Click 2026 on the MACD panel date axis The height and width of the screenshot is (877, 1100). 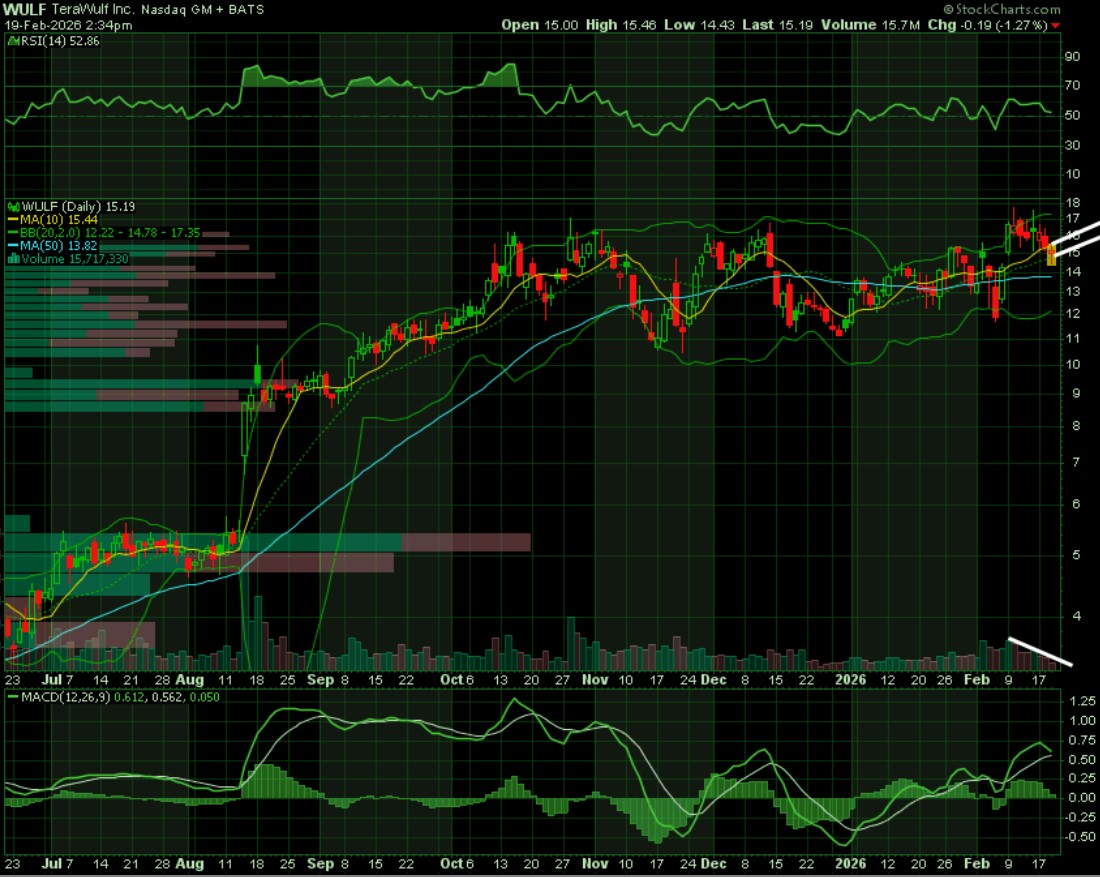pyautogui.click(x=850, y=864)
